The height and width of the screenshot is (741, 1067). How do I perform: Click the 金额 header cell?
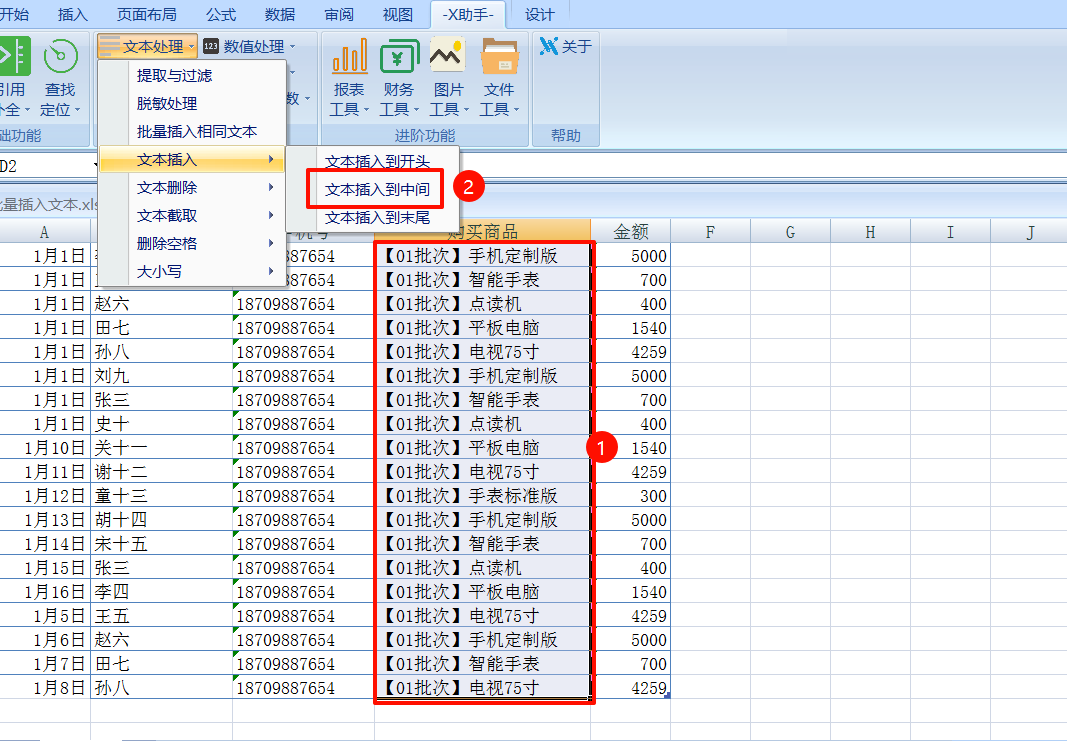click(x=630, y=232)
